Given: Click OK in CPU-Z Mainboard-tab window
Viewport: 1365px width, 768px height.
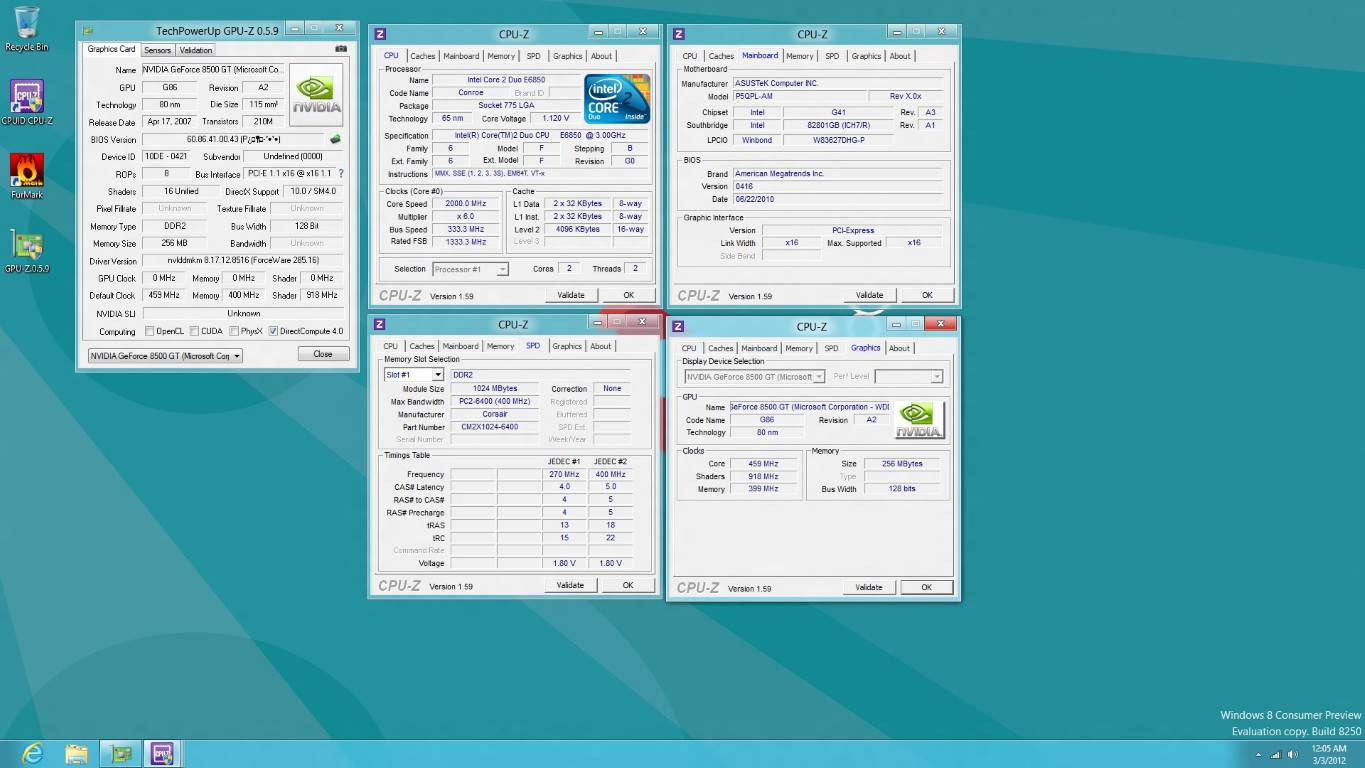Looking at the screenshot, I should pos(927,295).
